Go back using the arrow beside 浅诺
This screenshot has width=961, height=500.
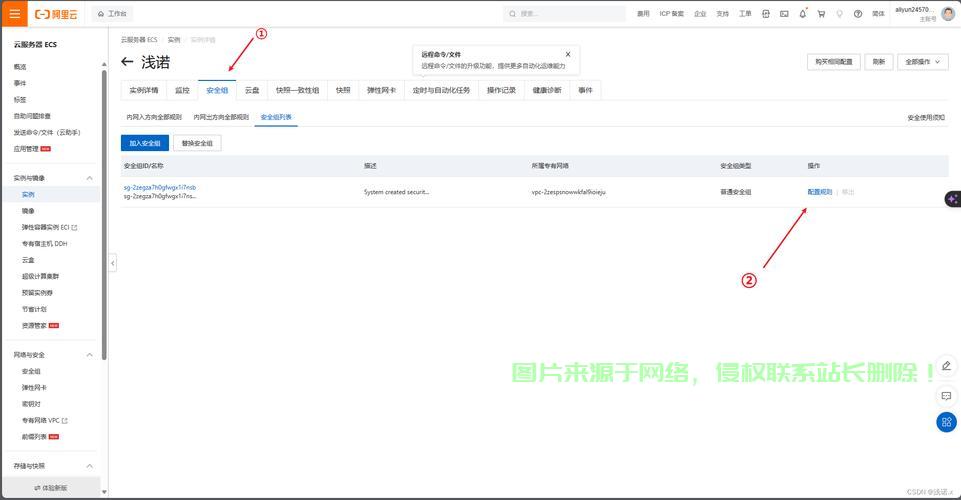tap(127, 62)
